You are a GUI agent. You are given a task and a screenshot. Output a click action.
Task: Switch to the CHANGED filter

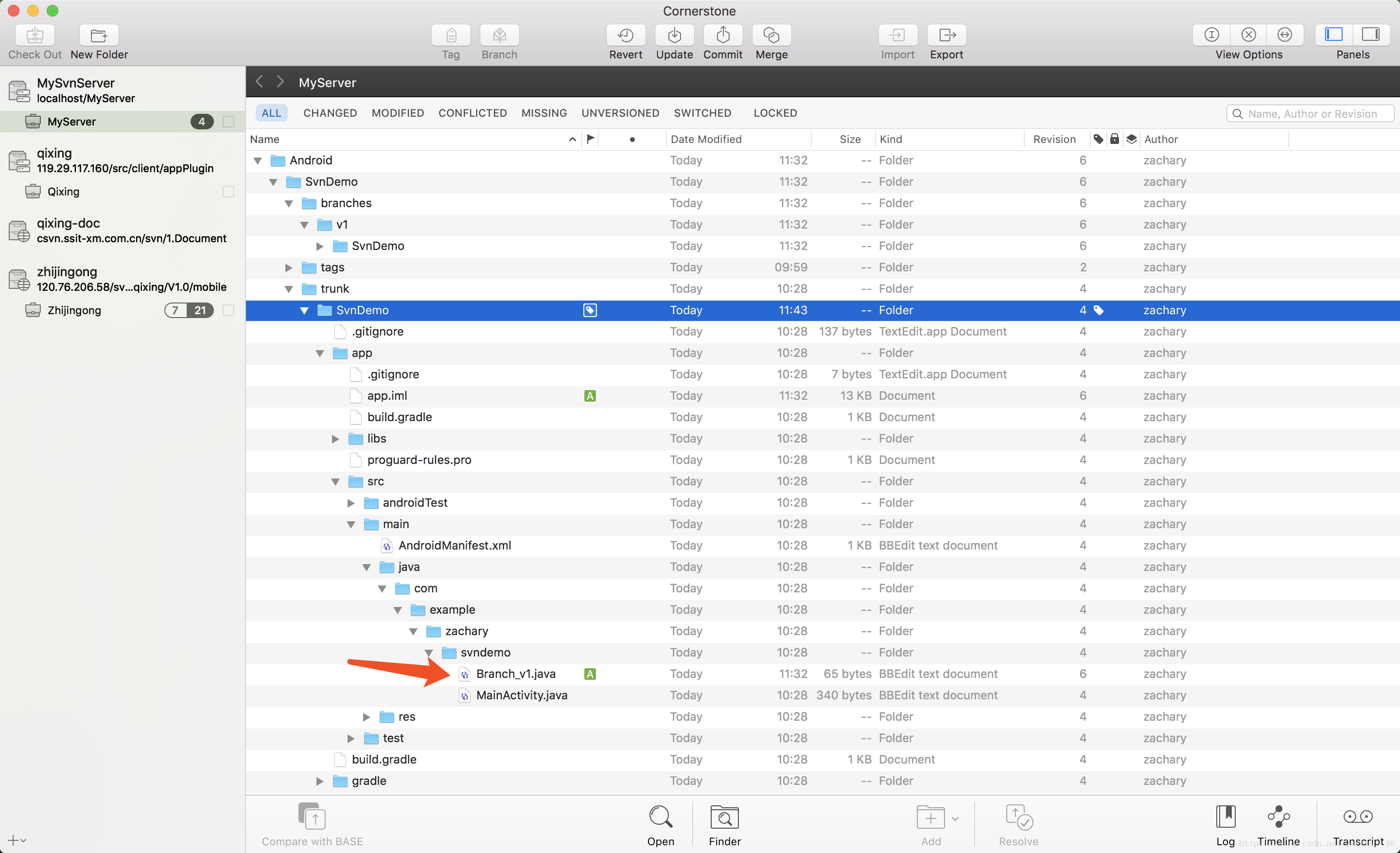pos(330,113)
